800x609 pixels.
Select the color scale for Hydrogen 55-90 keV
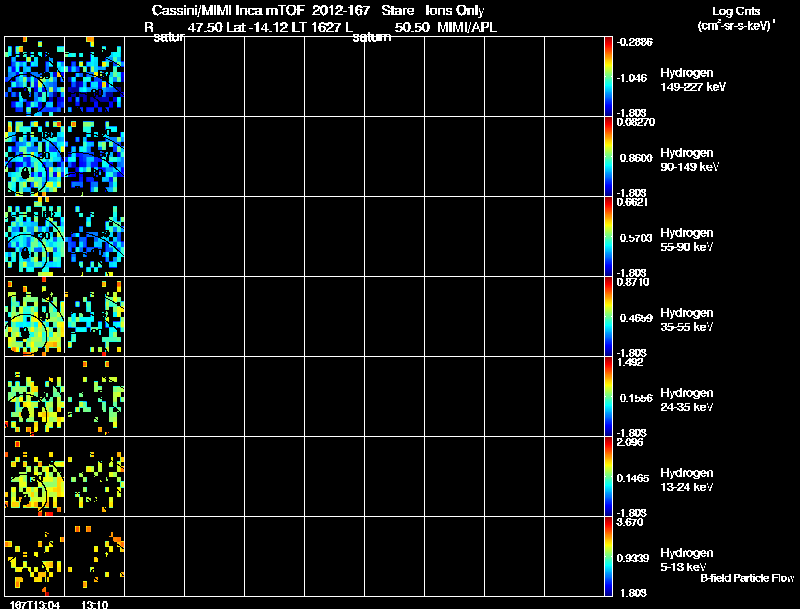(608, 237)
